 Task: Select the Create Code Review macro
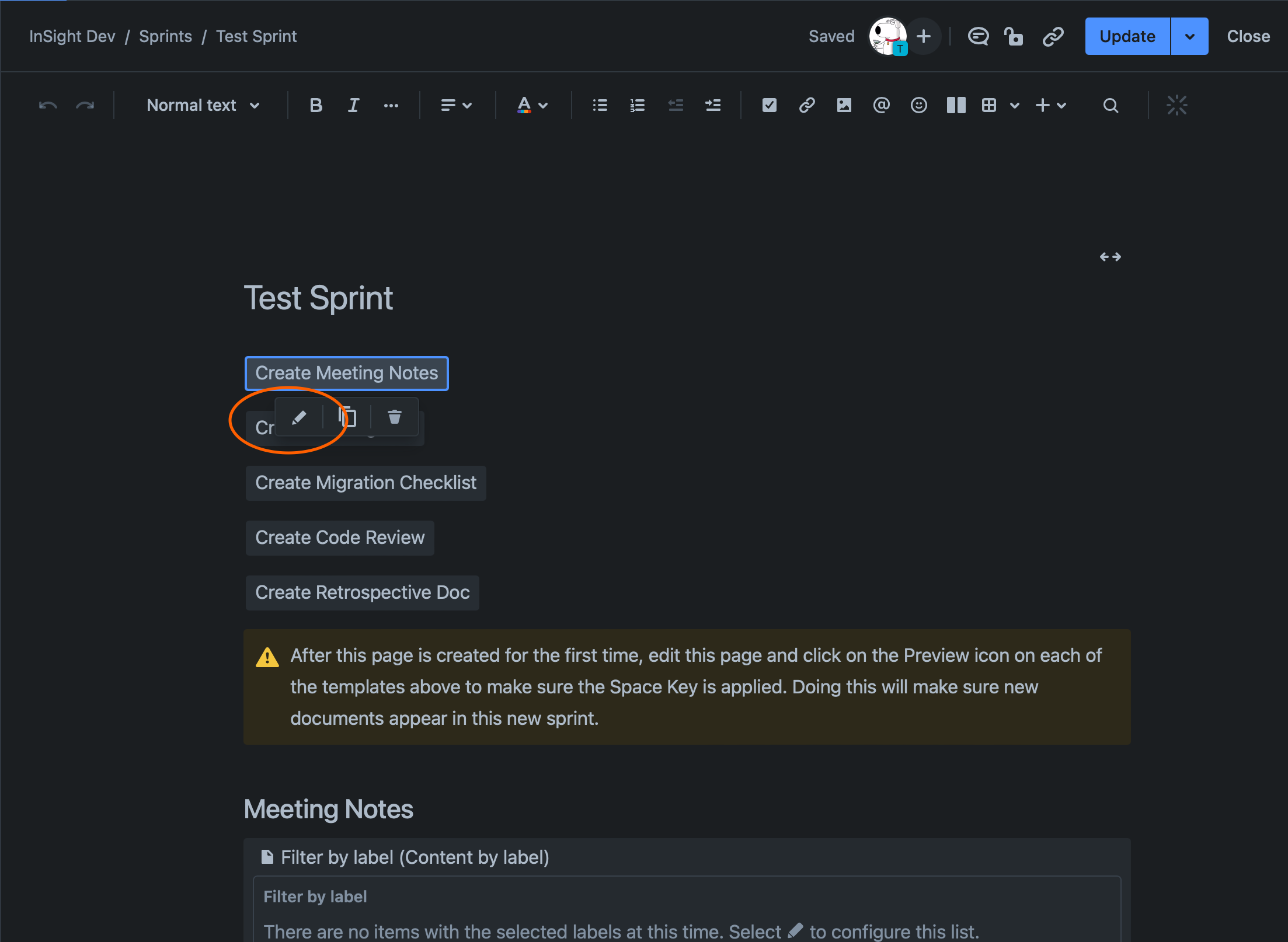tap(340, 538)
